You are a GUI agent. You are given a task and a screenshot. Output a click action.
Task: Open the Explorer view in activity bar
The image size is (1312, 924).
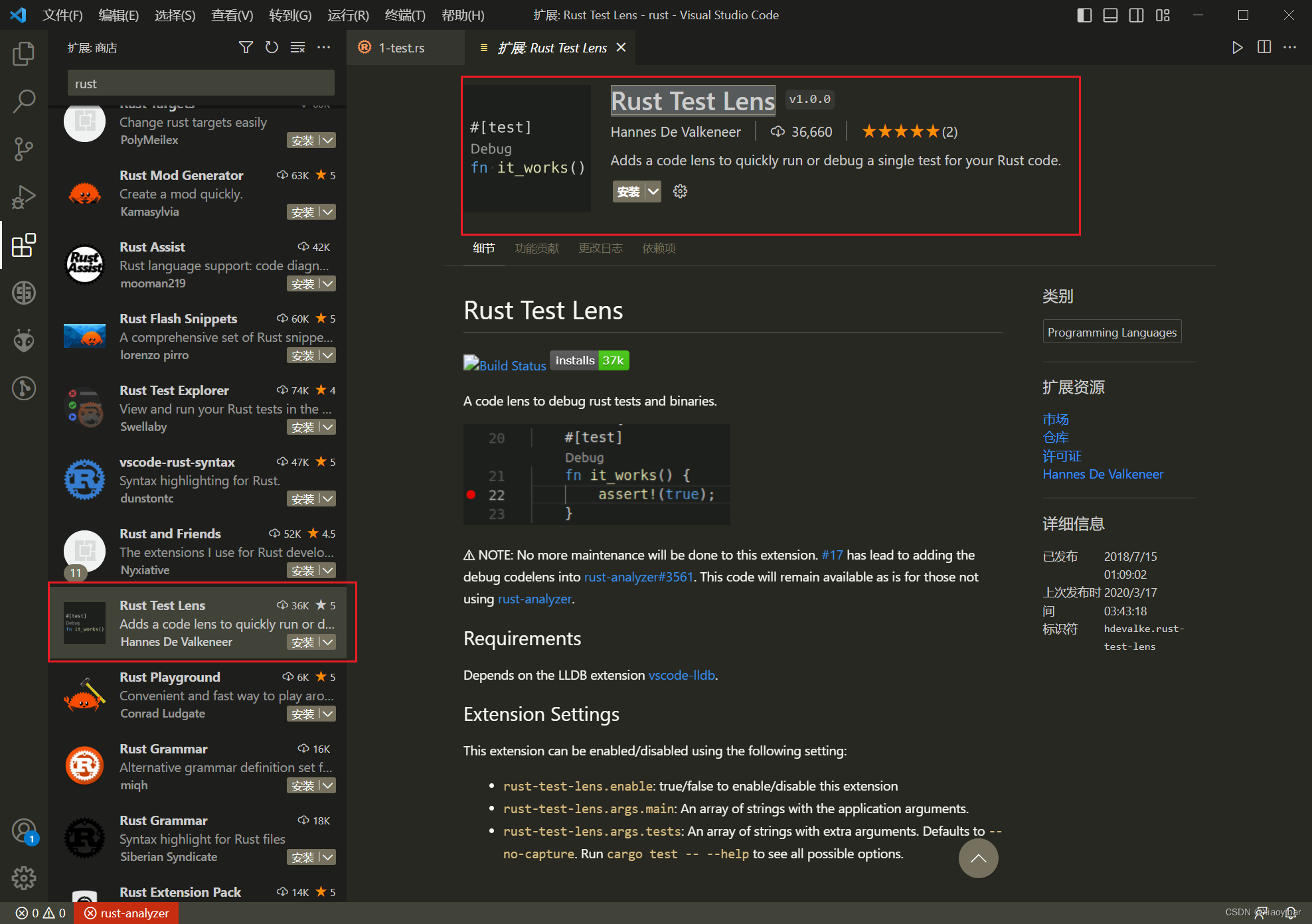pyautogui.click(x=24, y=53)
